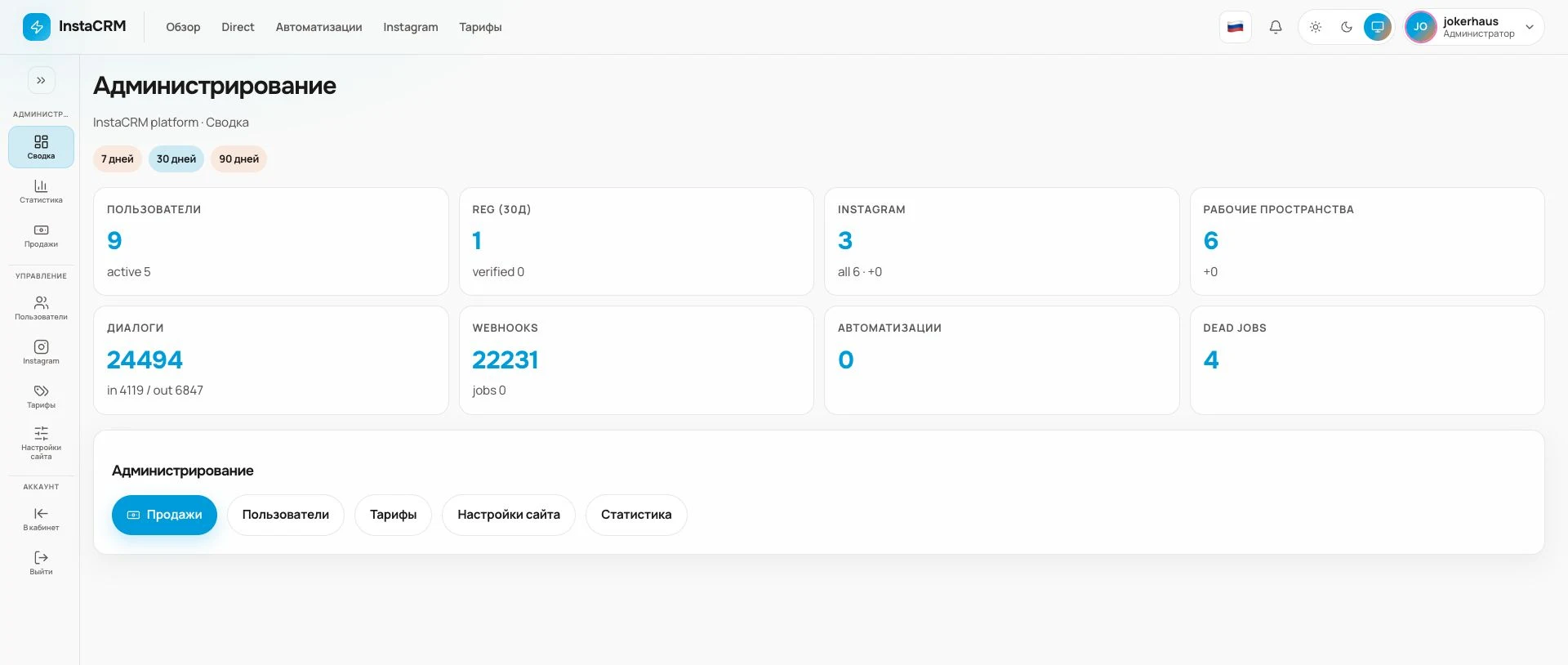The height and width of the screenshot is (665, 1568).
Task: Select the 7 дней period filter
Action: click(x=118, y=158)
